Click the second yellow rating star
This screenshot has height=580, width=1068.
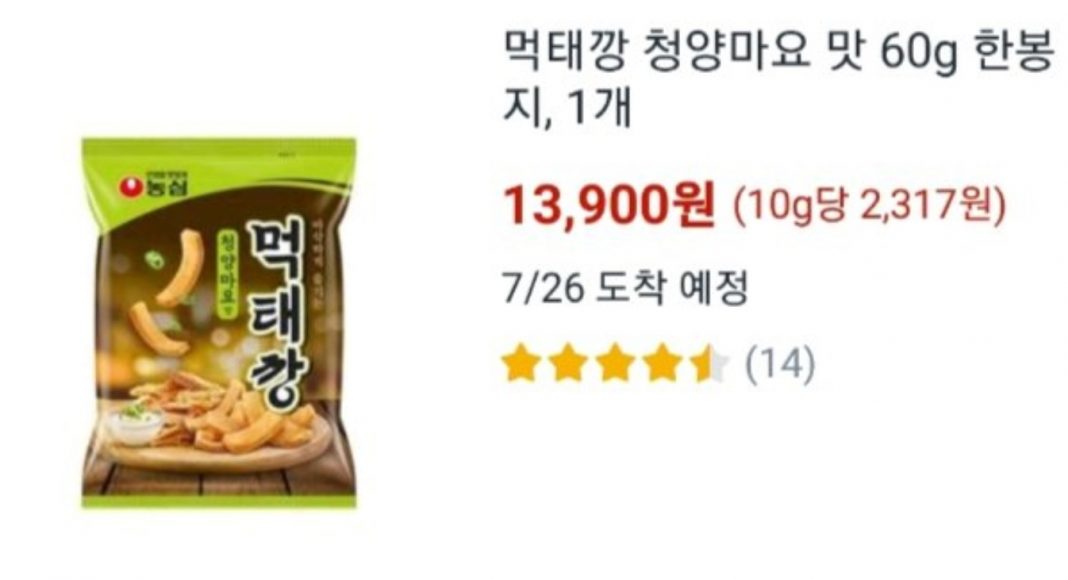pos(569,363)
